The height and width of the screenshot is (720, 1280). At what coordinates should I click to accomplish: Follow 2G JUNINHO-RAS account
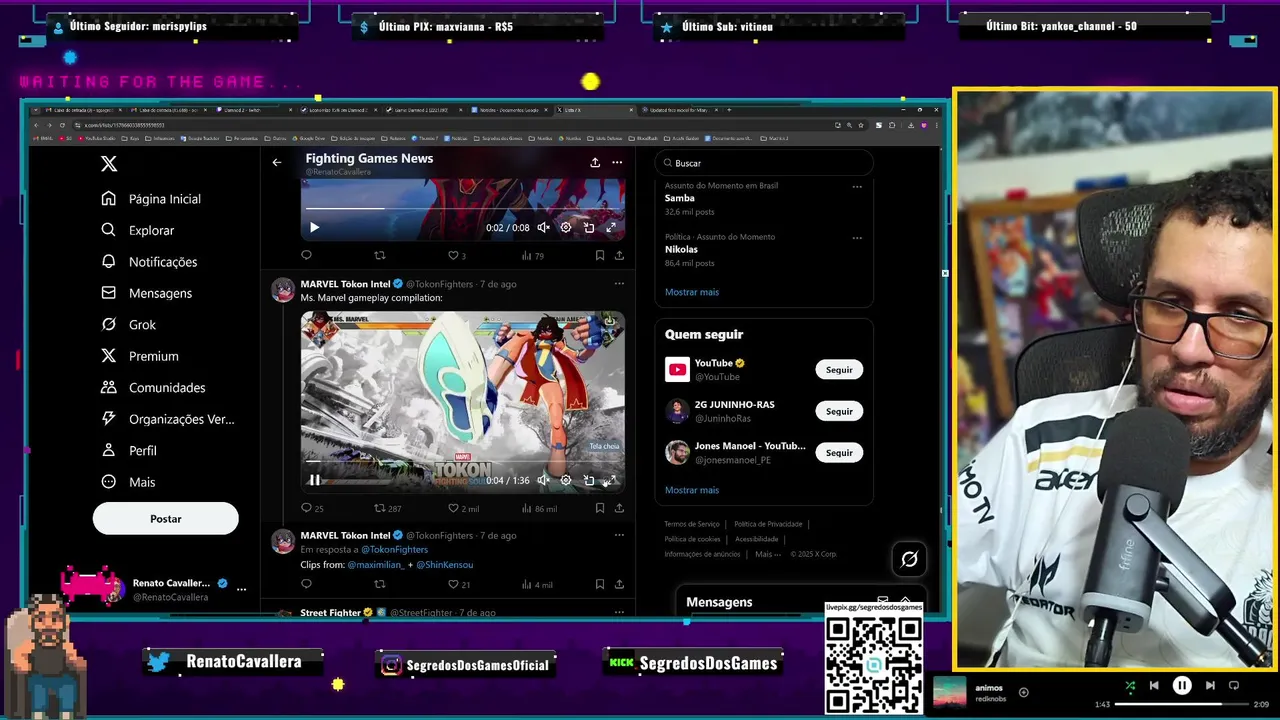tap(839, 411)
